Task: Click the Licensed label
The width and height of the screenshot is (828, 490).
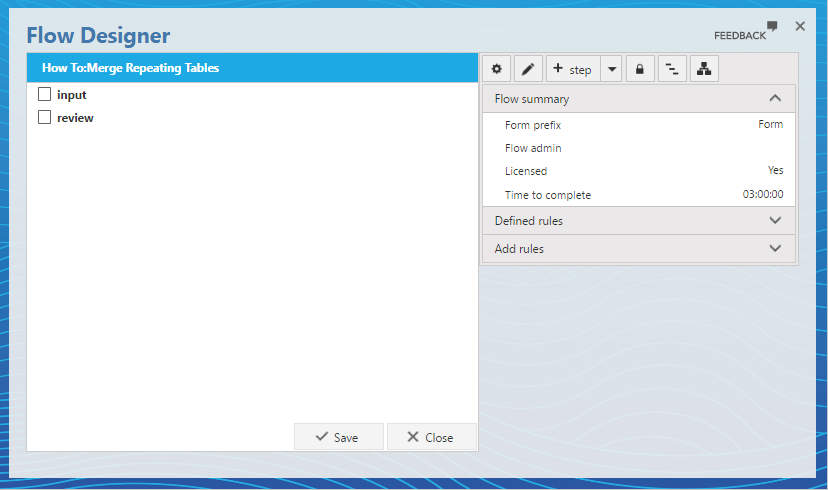Action: pyautogui.click(x=526, y=171)
